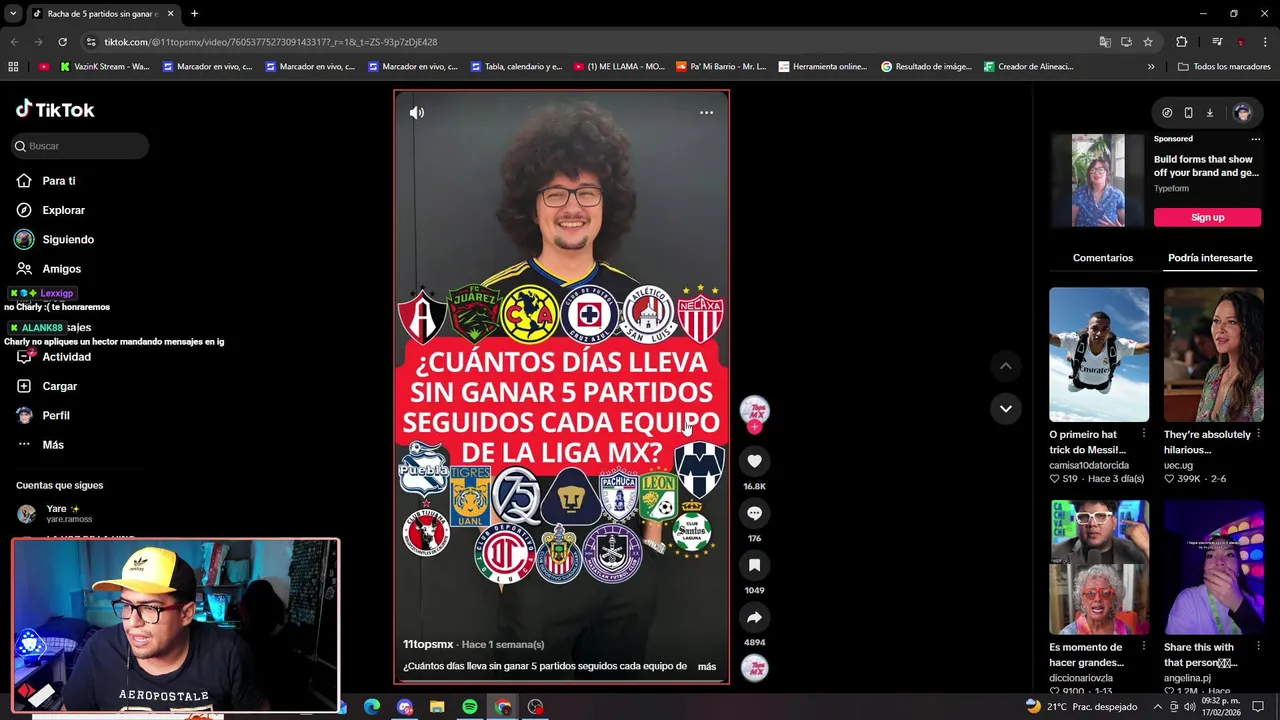Open profile avatar at top right

click(1242, 113)
